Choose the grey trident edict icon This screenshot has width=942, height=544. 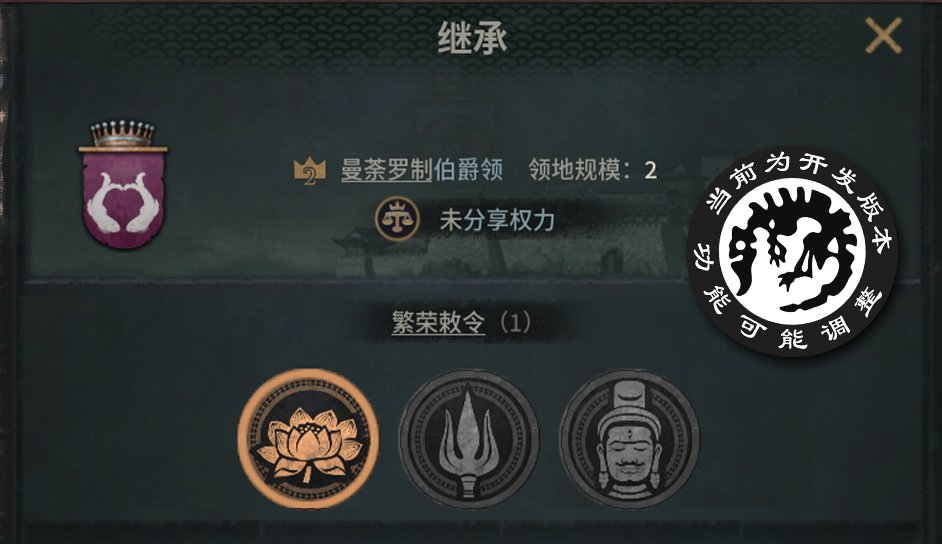click(x=469, y=439)
